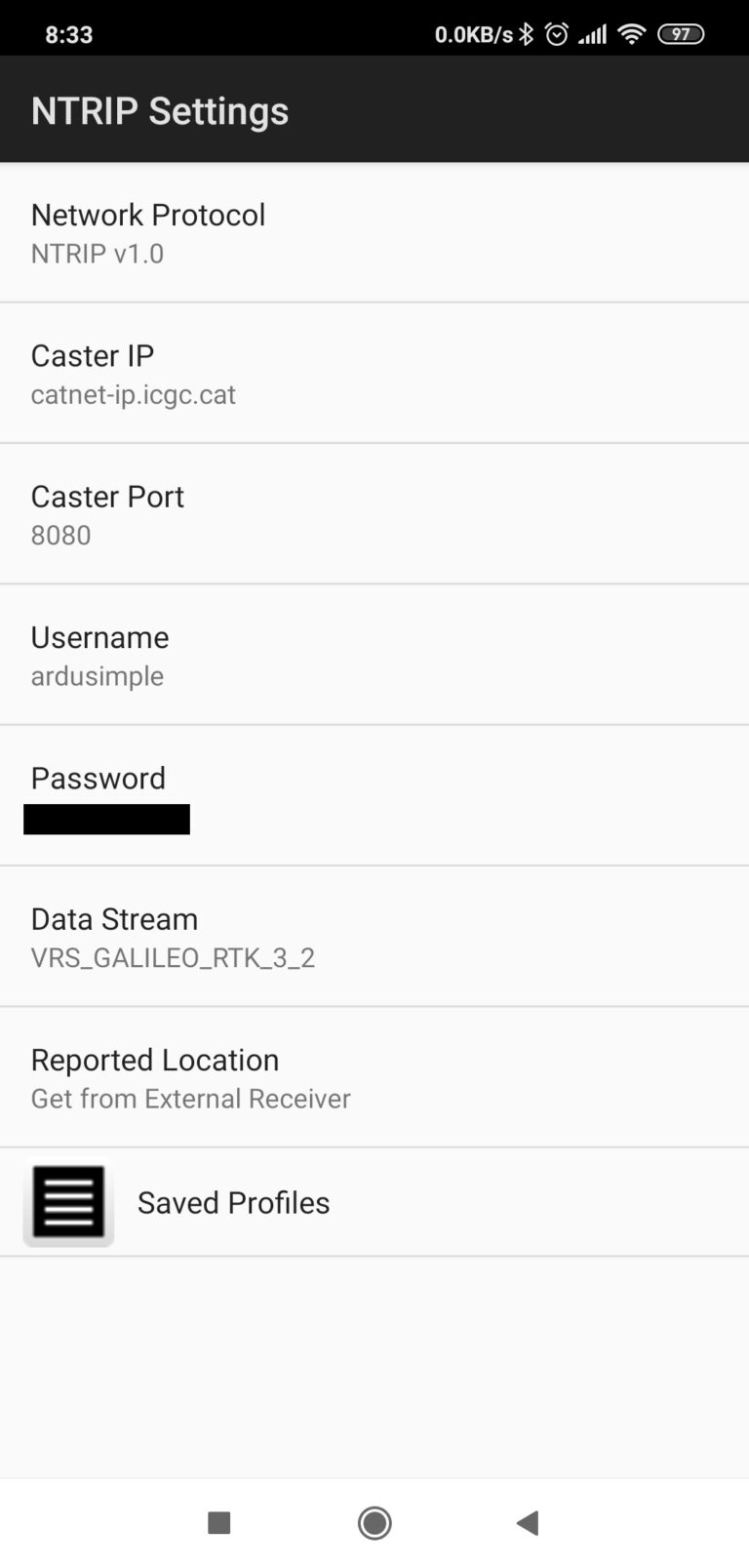The image size is (749, 1568).
Task: Tap the battery indicator showing 97
Action: point(682,33)
